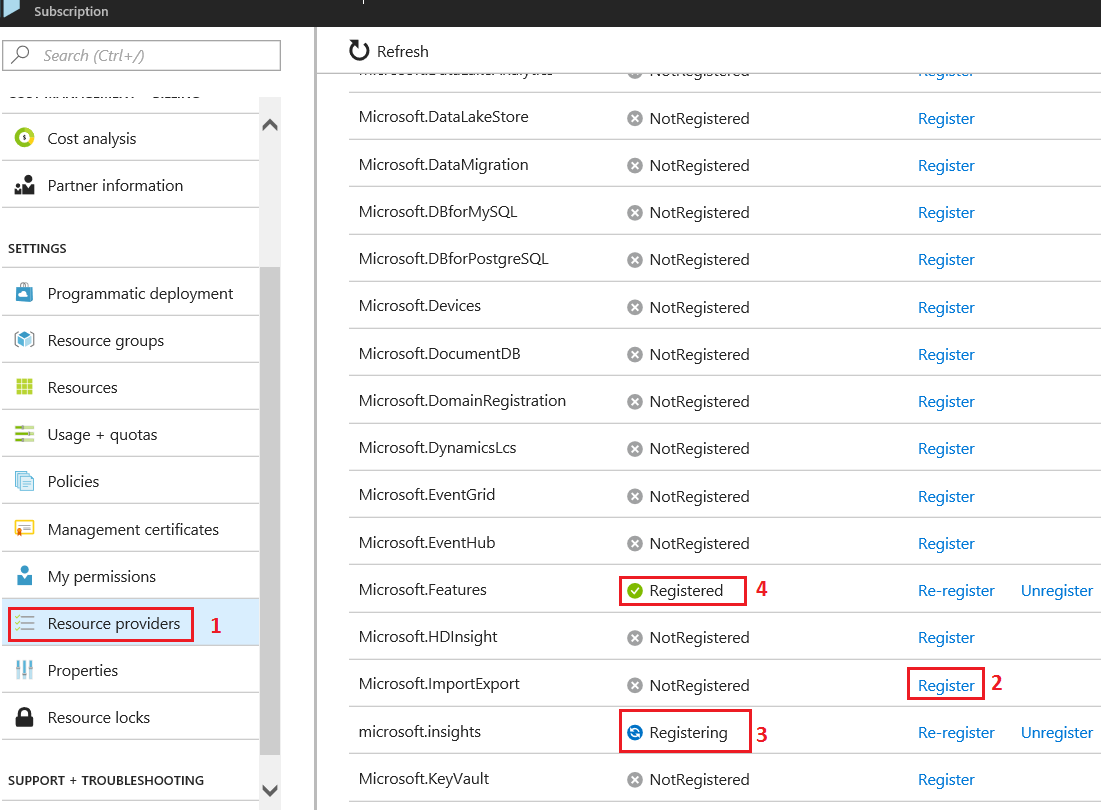Viewport: 1101px width, 810px height.
Task: Click the Resource locks padlock icon
Action: (25, 717)
